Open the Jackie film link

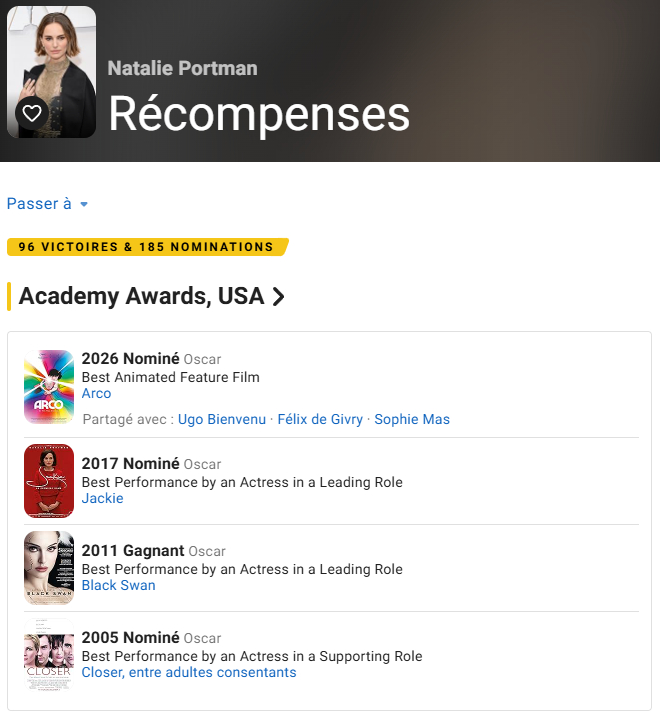coord(102,498)
